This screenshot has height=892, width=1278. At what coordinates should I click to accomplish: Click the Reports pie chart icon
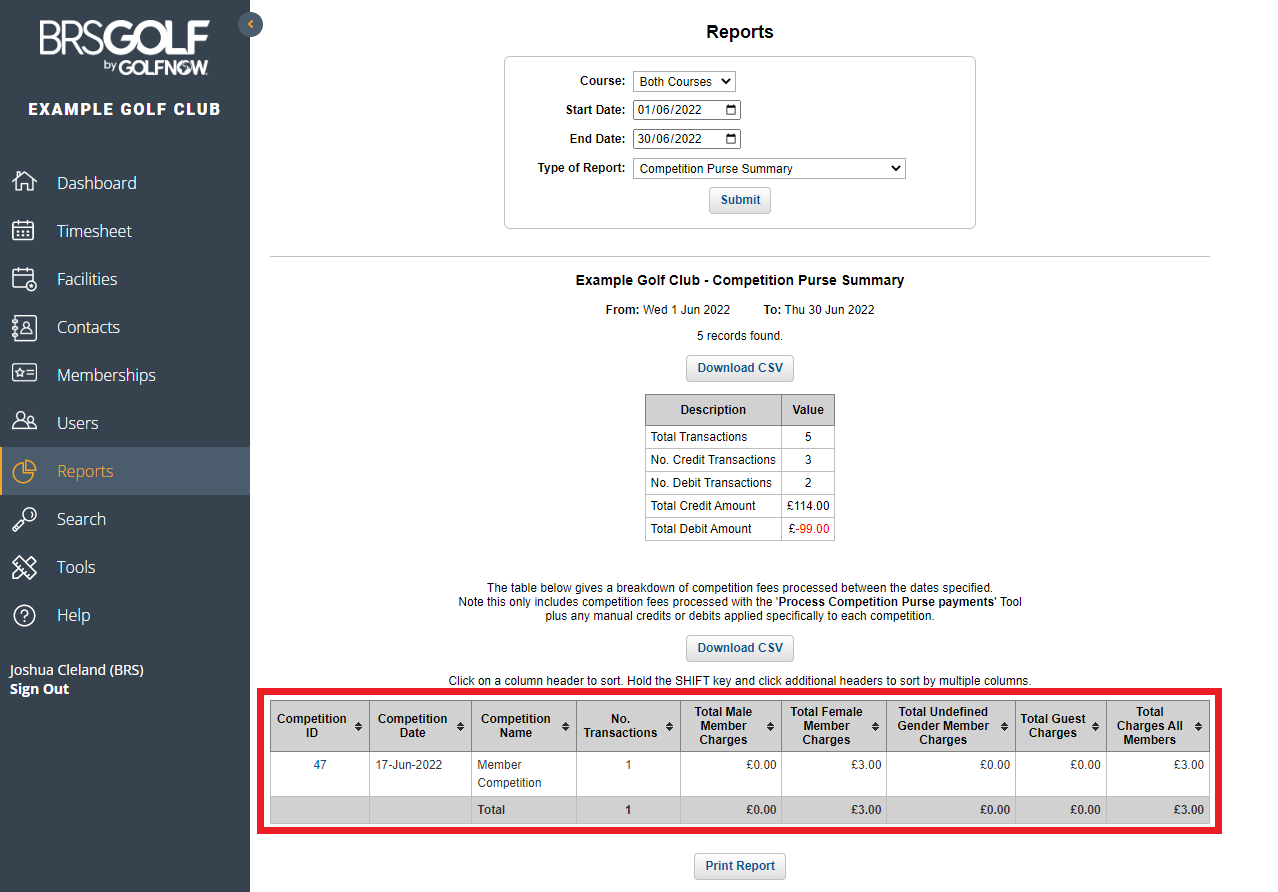click(24, 470)
